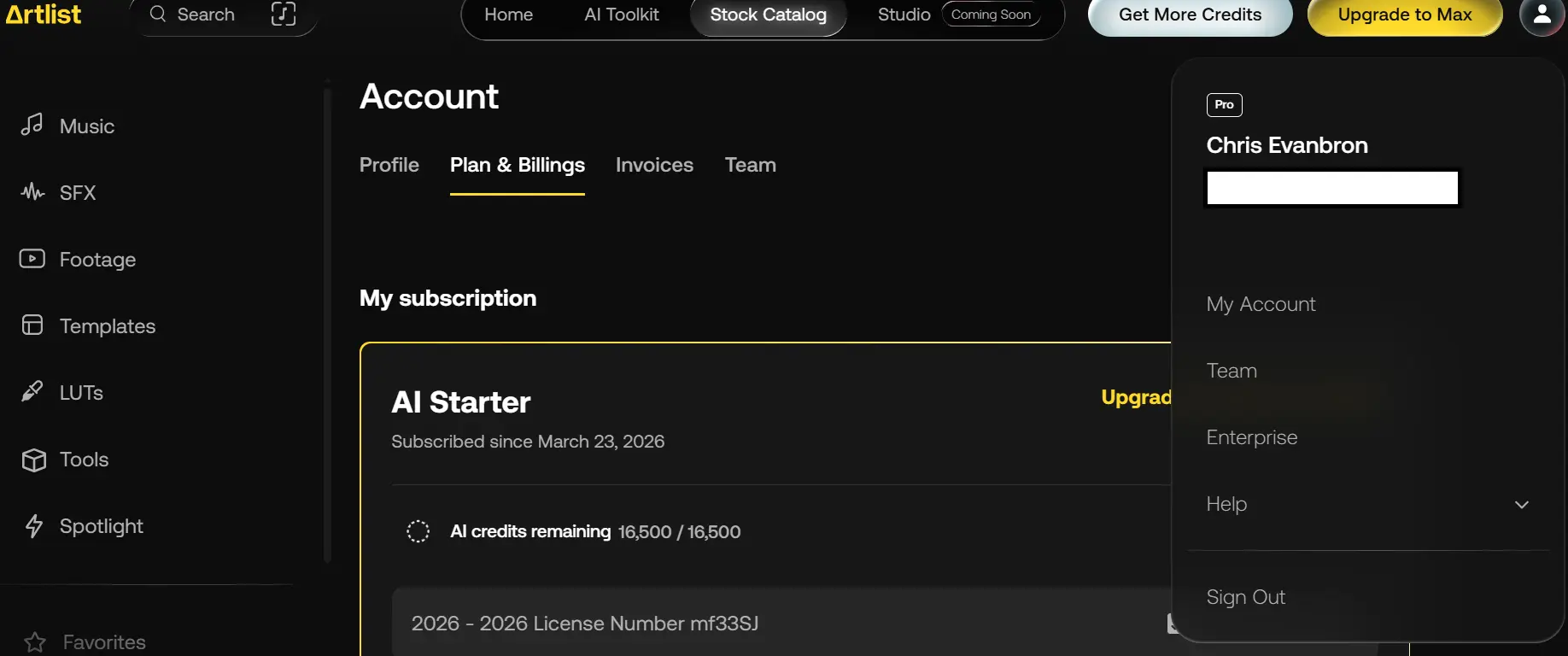Open LUTs in the sidebar
The height and width of the screenshot is (656, 1568).
pyautogui.click(x=81, y=393)
